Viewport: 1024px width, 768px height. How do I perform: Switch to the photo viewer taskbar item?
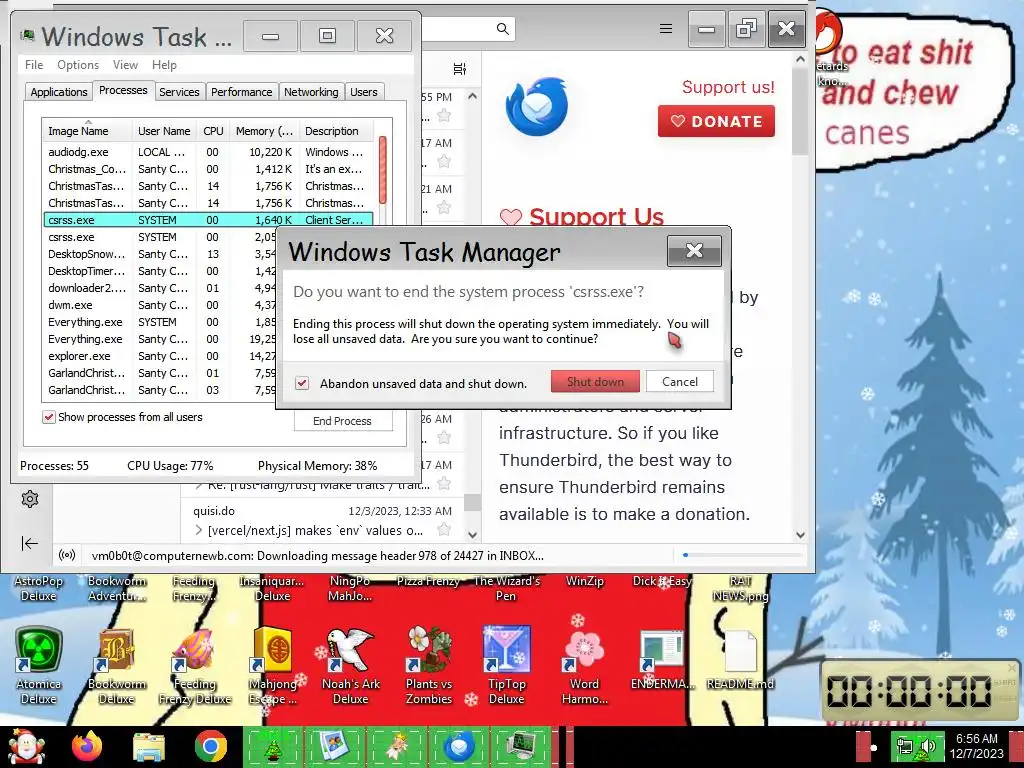pyautogui.click(x=335, y=747)
